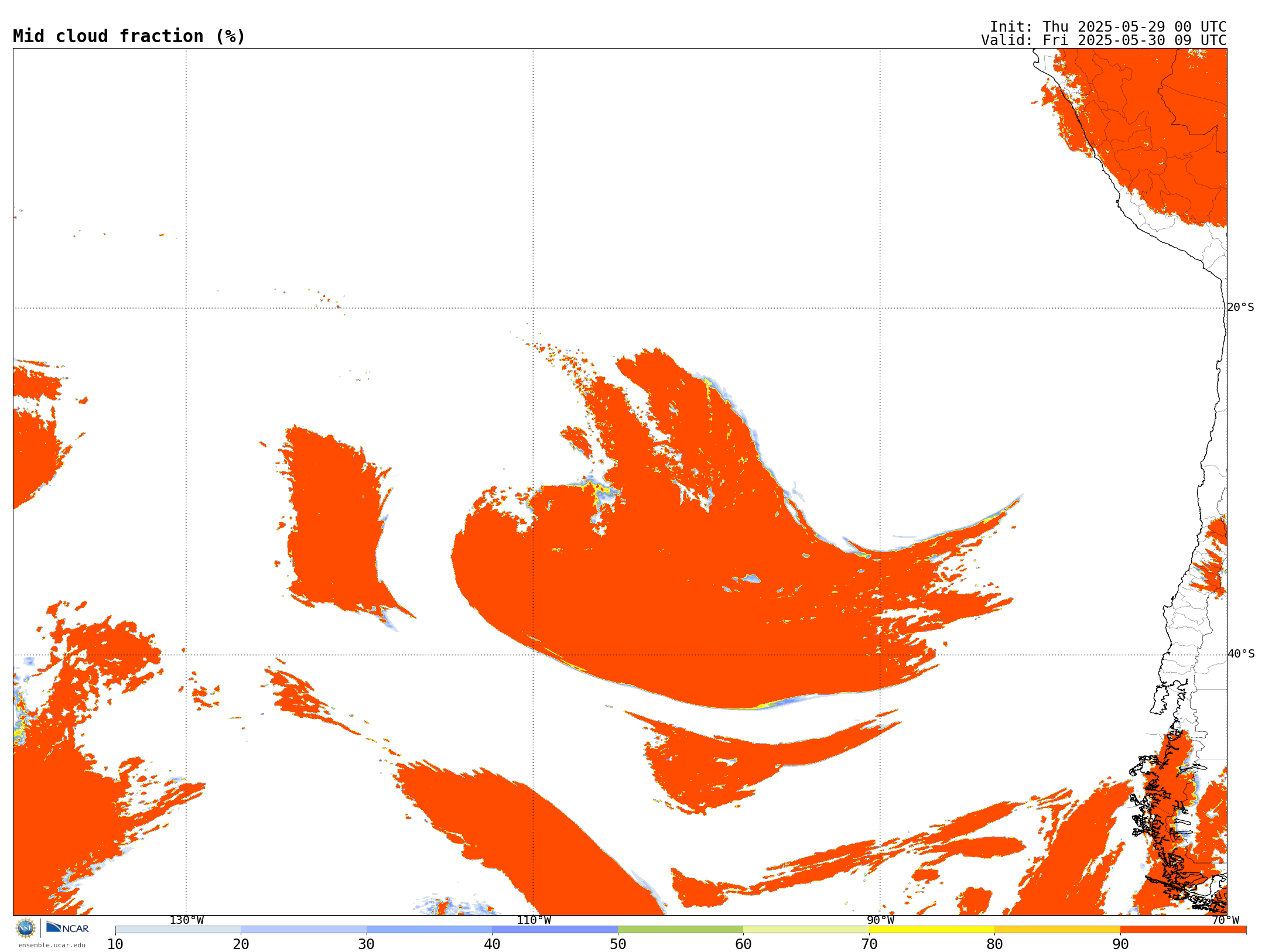Click the colorbar tick label 40
The width and height of the screenshot is (1265, 952).
(x=492, y=944)
